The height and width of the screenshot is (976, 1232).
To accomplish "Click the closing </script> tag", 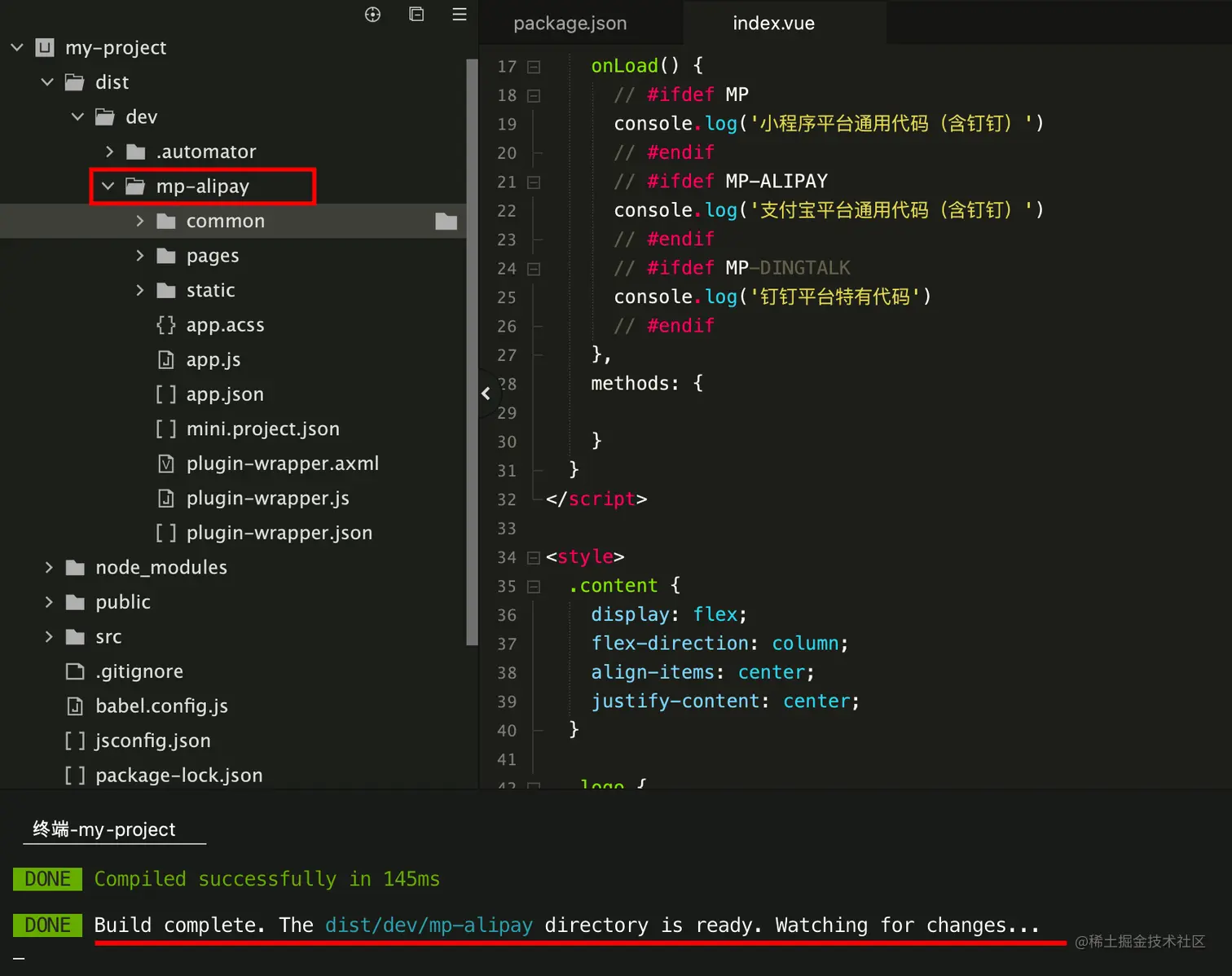I will (596, 499).
